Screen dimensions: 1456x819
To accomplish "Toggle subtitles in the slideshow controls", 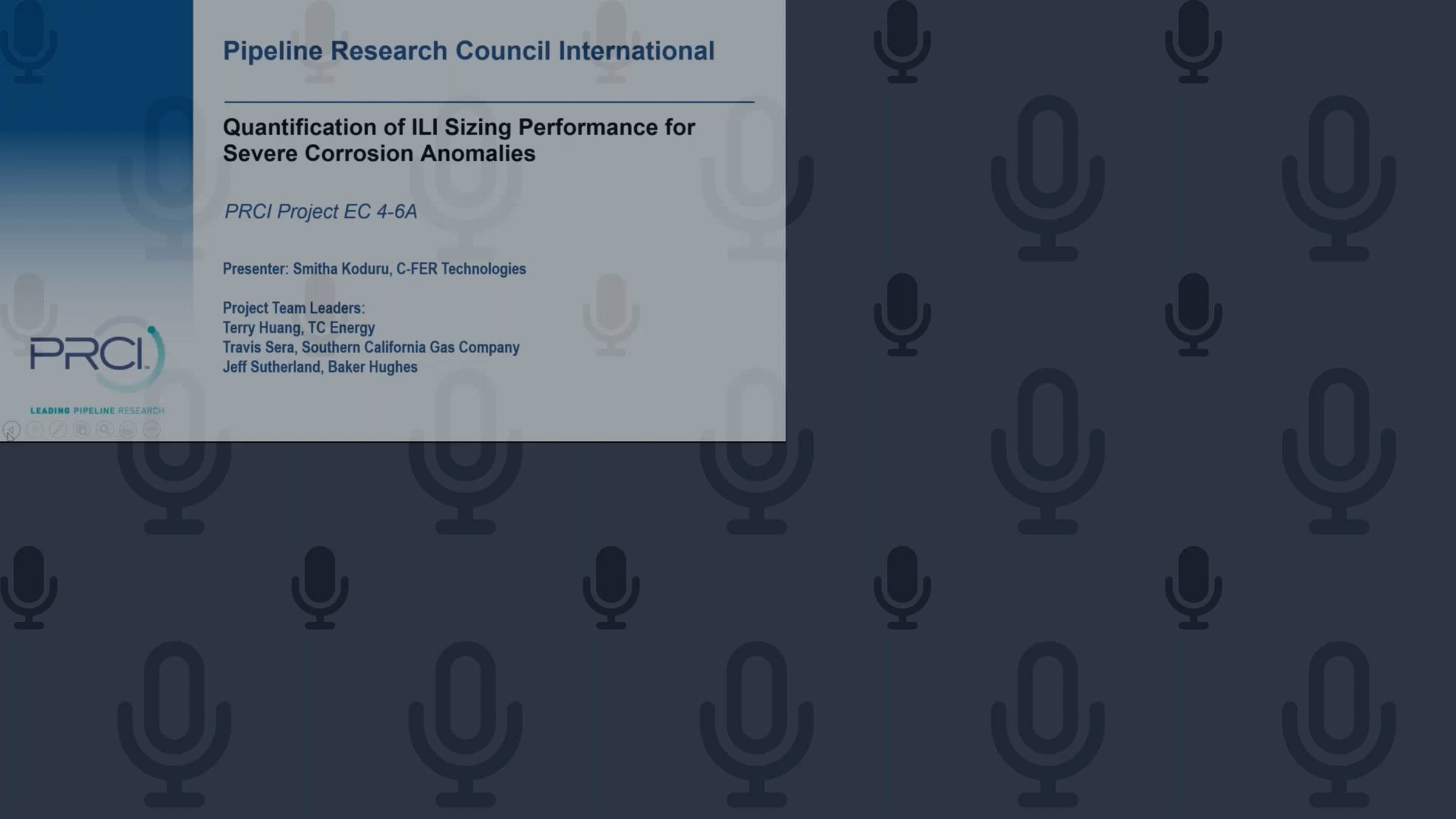I will [x=128, y=430].
